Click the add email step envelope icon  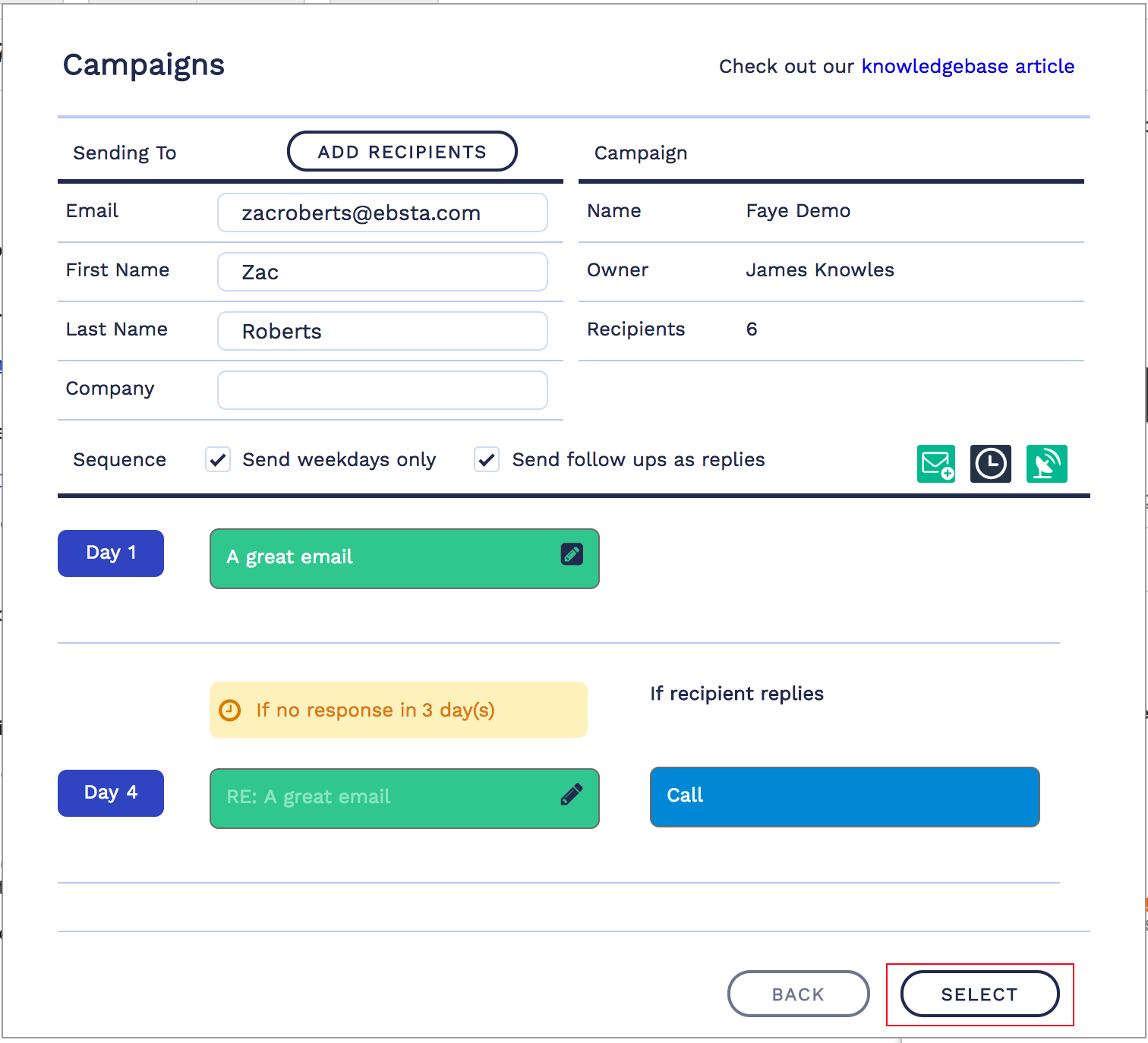coord(935,464)
